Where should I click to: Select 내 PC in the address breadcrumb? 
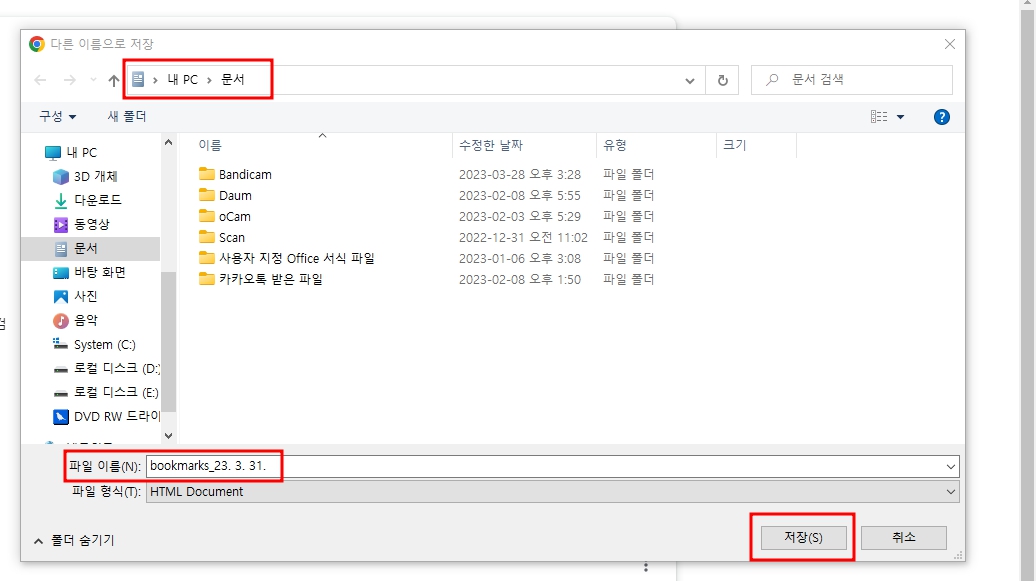[182, 79]
